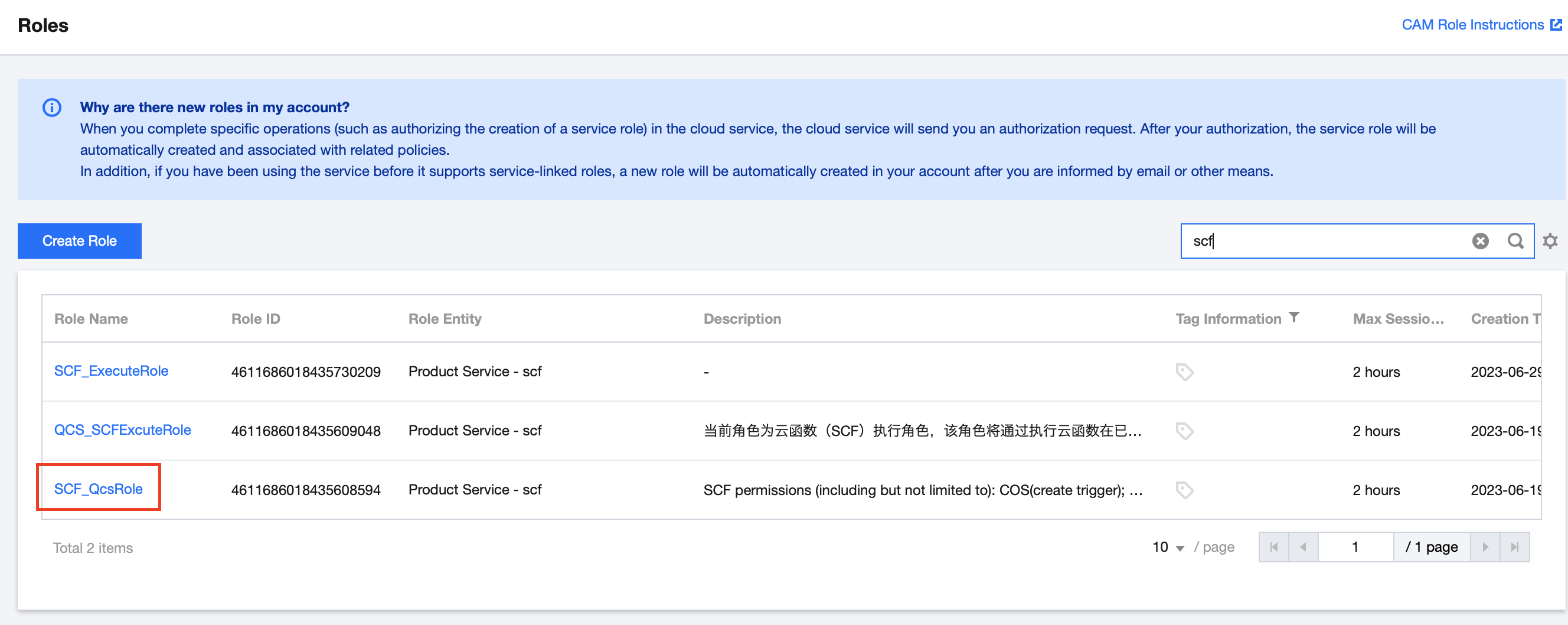
Task: Go to the next page arrow
Action: (x=1485, y=547)
